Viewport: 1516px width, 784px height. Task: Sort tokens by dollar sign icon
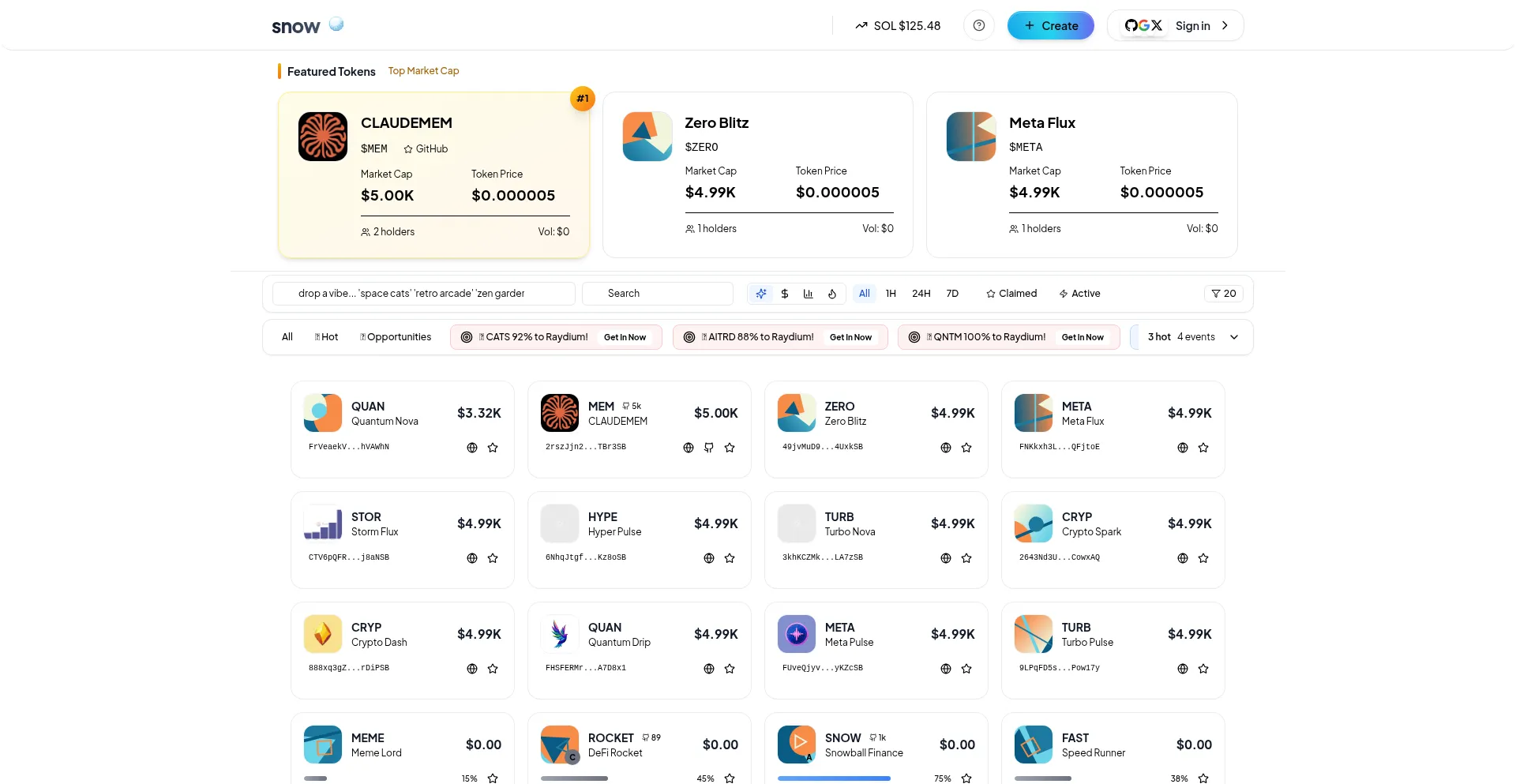pyautogui.click(x=785, y=294)
